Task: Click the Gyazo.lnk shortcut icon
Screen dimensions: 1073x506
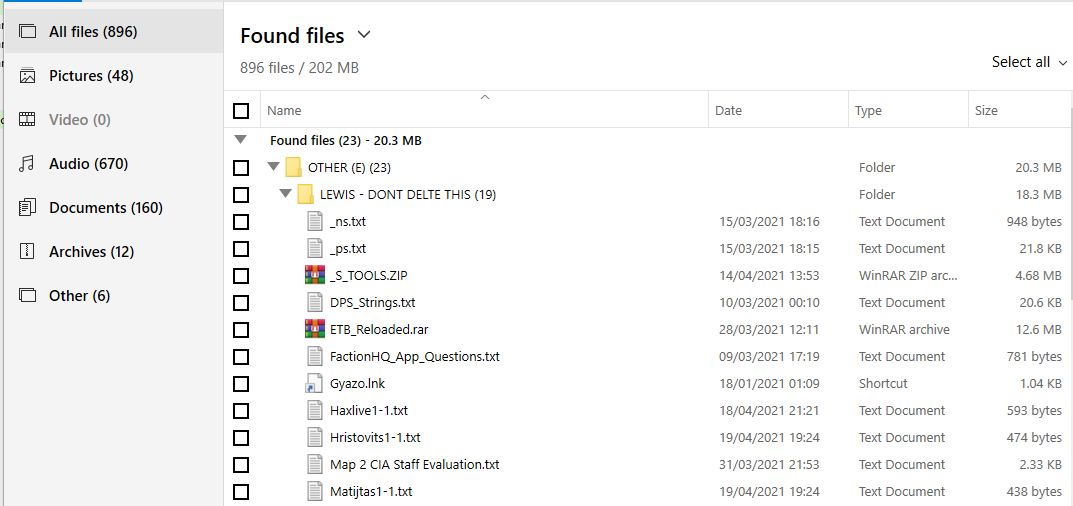Action: click(315, 383)
